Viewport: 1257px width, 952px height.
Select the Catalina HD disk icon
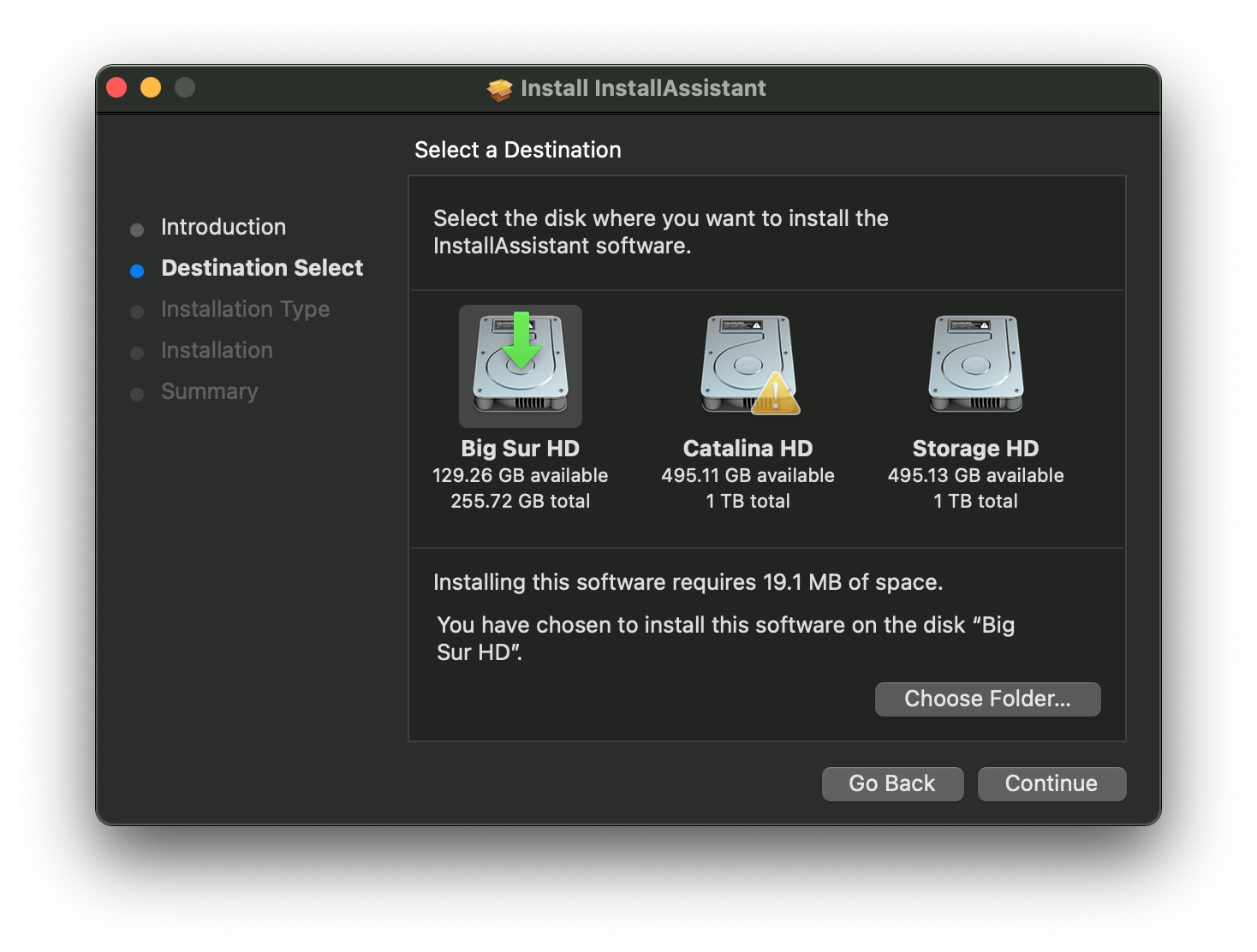(x=748, y=366)
